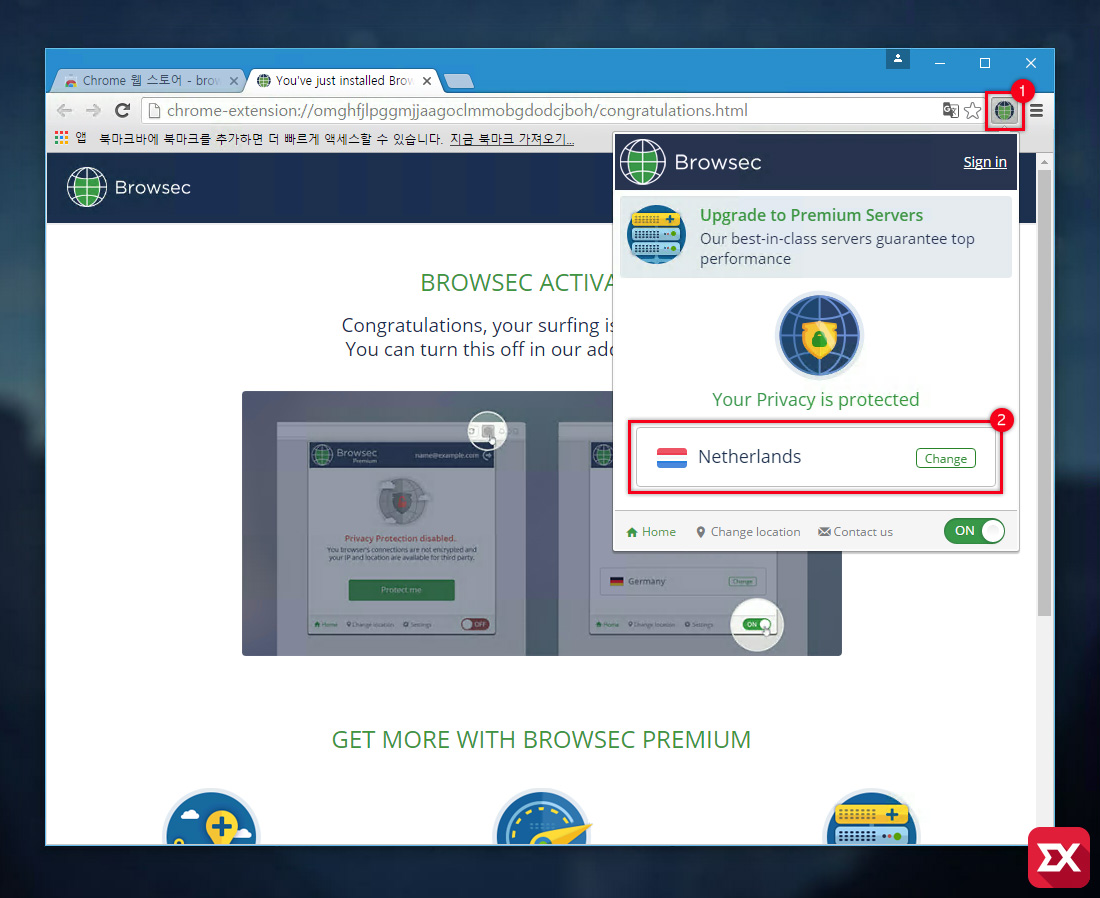The height and width of the screenshot is (898, 1100).
Task: Click the reload page icon
Action: pos(122,111)
